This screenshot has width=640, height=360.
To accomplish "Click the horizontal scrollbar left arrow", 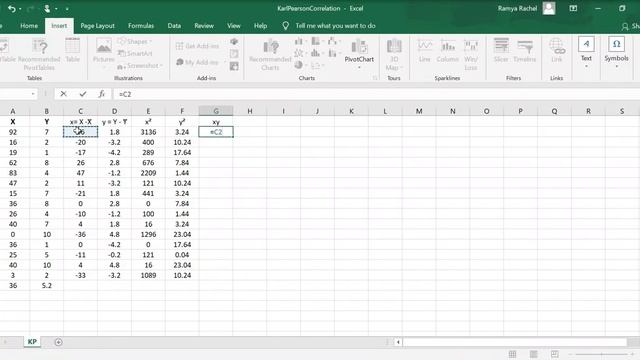I will 398,342.
